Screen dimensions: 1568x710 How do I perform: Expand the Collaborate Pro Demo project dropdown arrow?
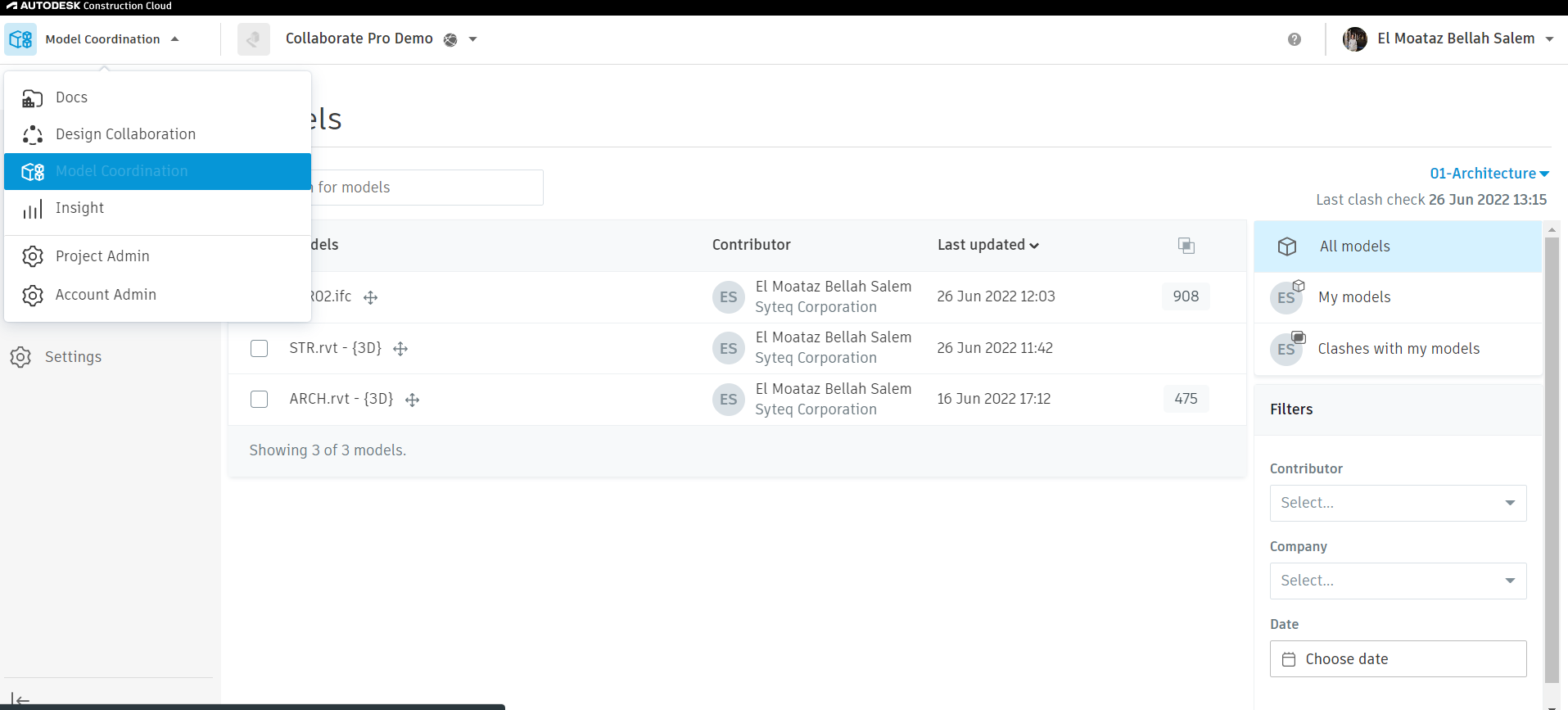coord(472,39)
